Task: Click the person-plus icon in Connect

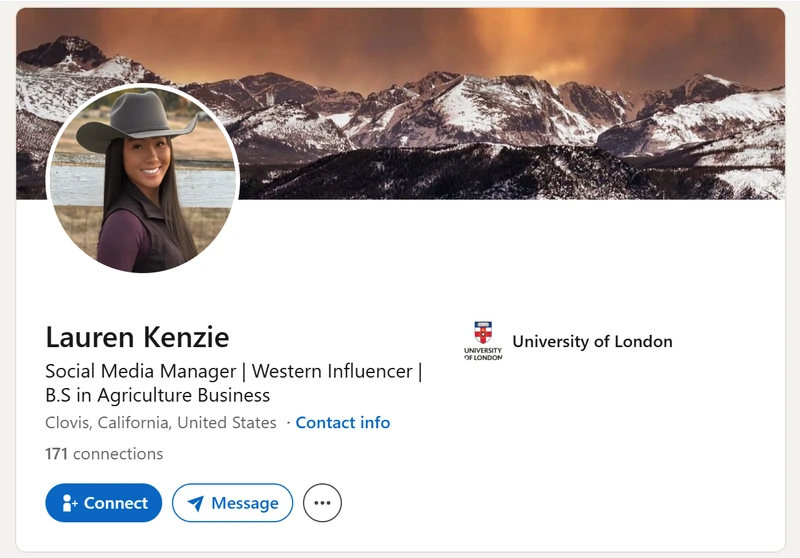Action: coord(69,503)
